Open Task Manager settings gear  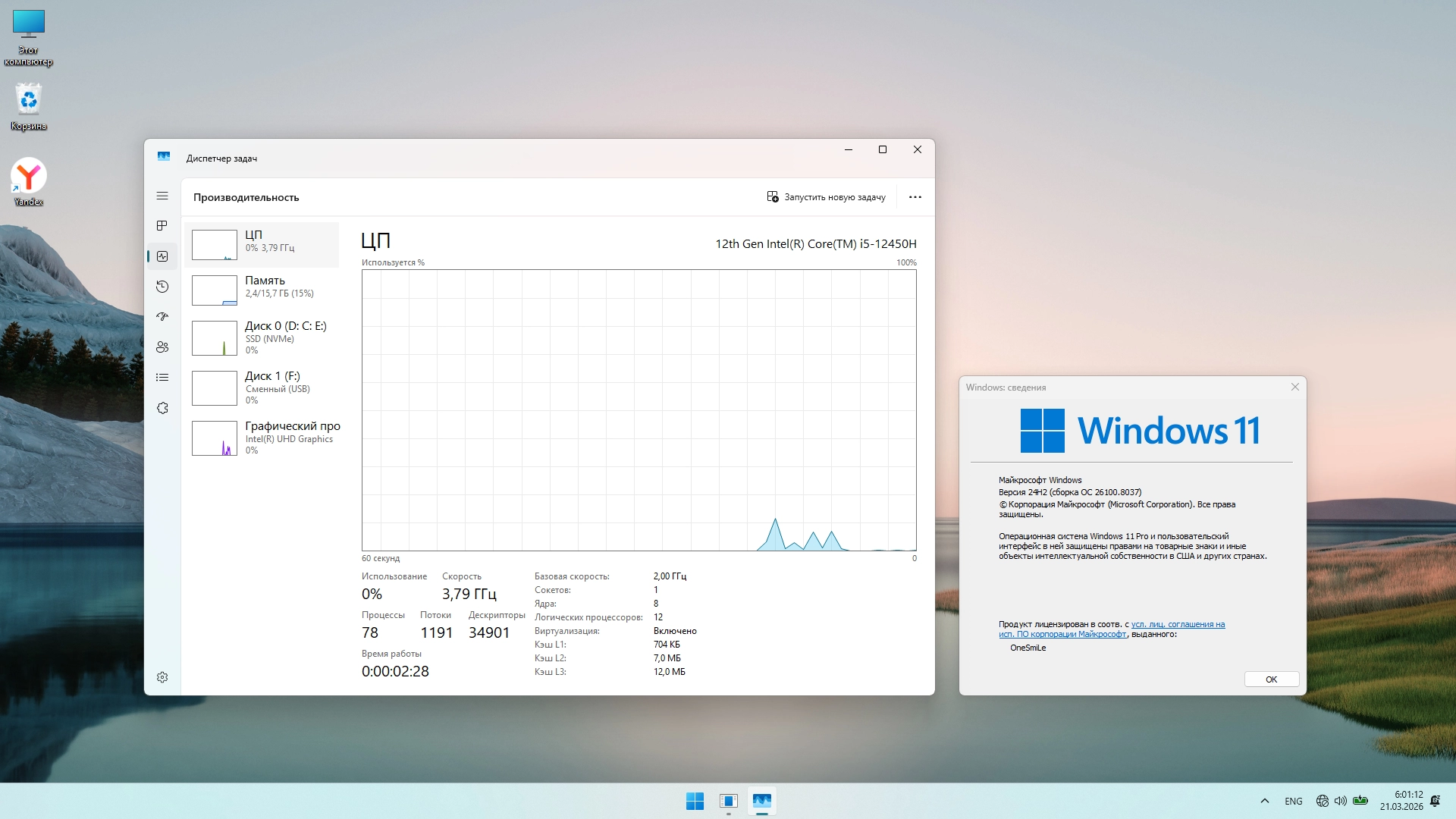[x=162, y=677]
